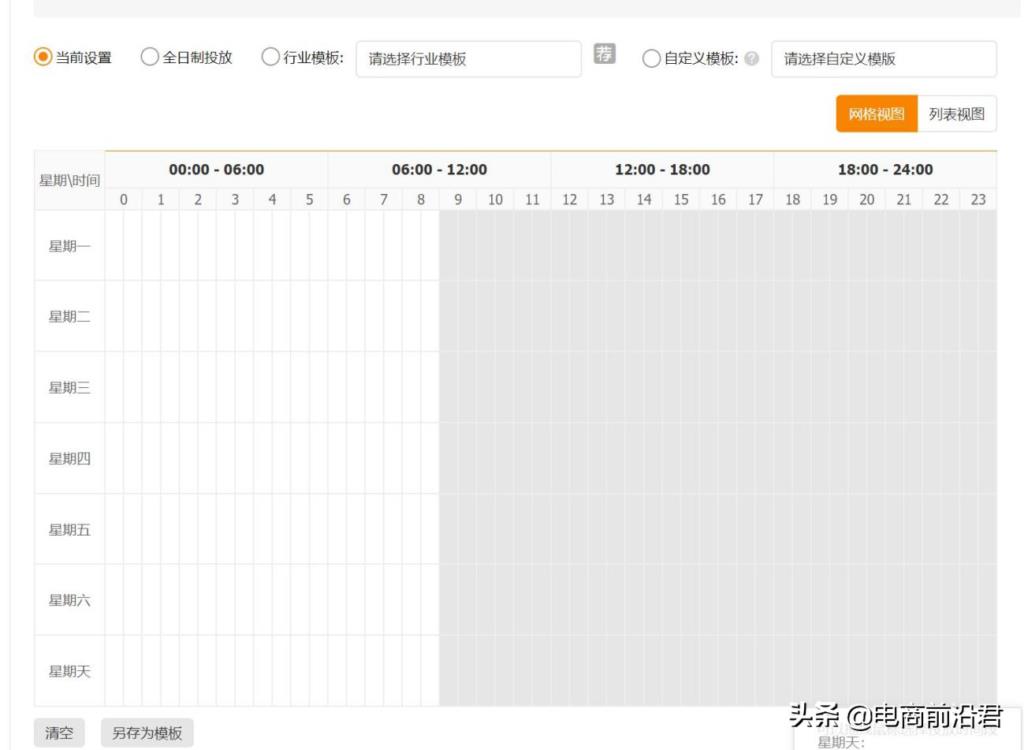Click hour 14 column header
The width and height of the screenshot is (1024, 750).
pyautogui.click(x=644, y=199)
